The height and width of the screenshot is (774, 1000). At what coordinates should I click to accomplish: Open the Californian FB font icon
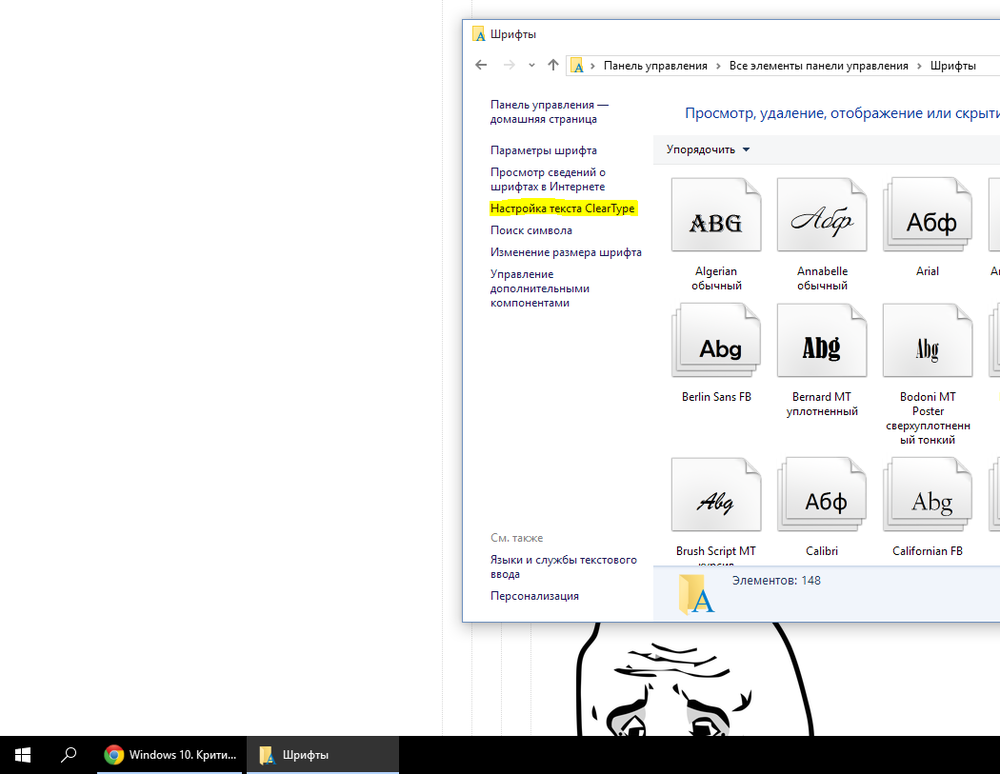pyautogui.click(x=928, y=496)
